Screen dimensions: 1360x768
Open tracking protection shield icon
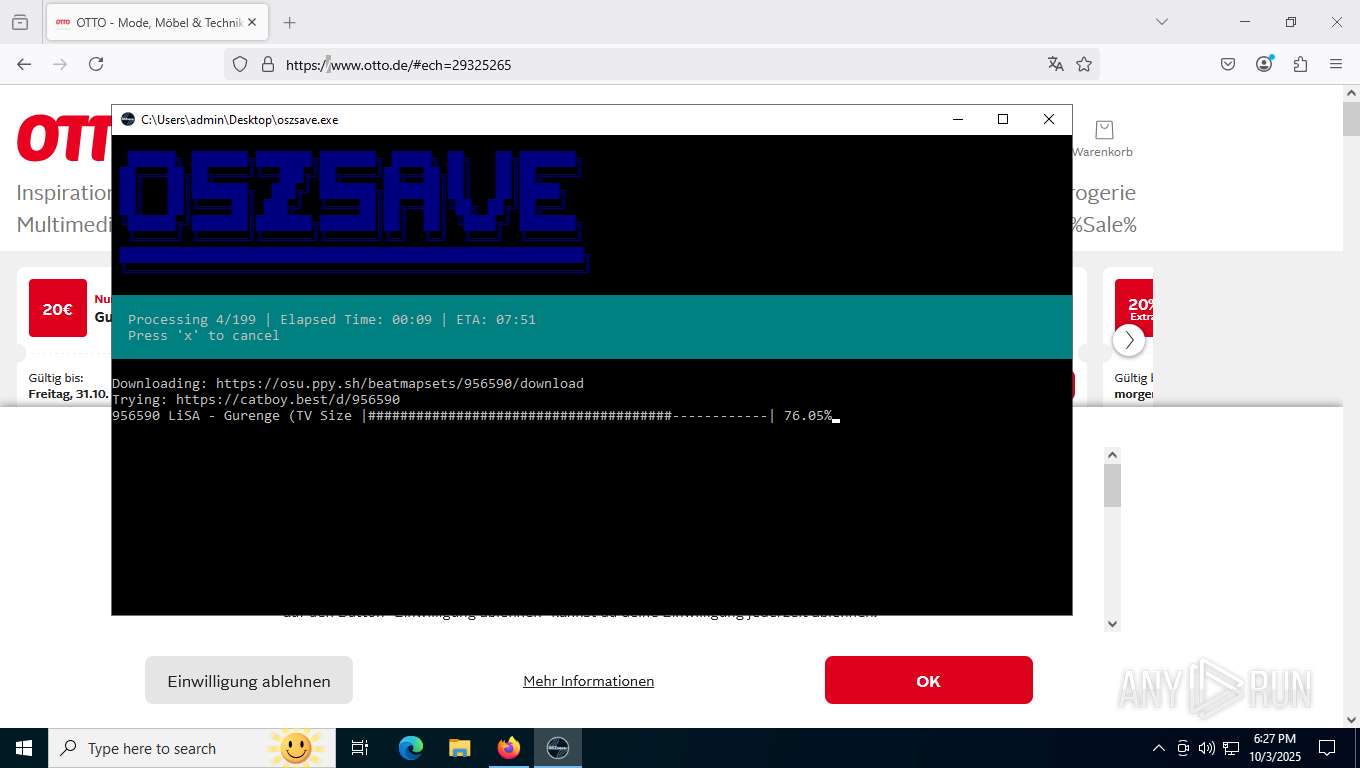coord(240,64)
